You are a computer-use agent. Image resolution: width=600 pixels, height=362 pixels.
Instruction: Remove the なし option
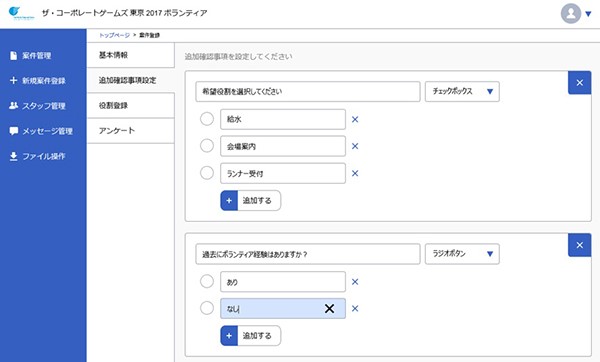click(x=355, y=308)
